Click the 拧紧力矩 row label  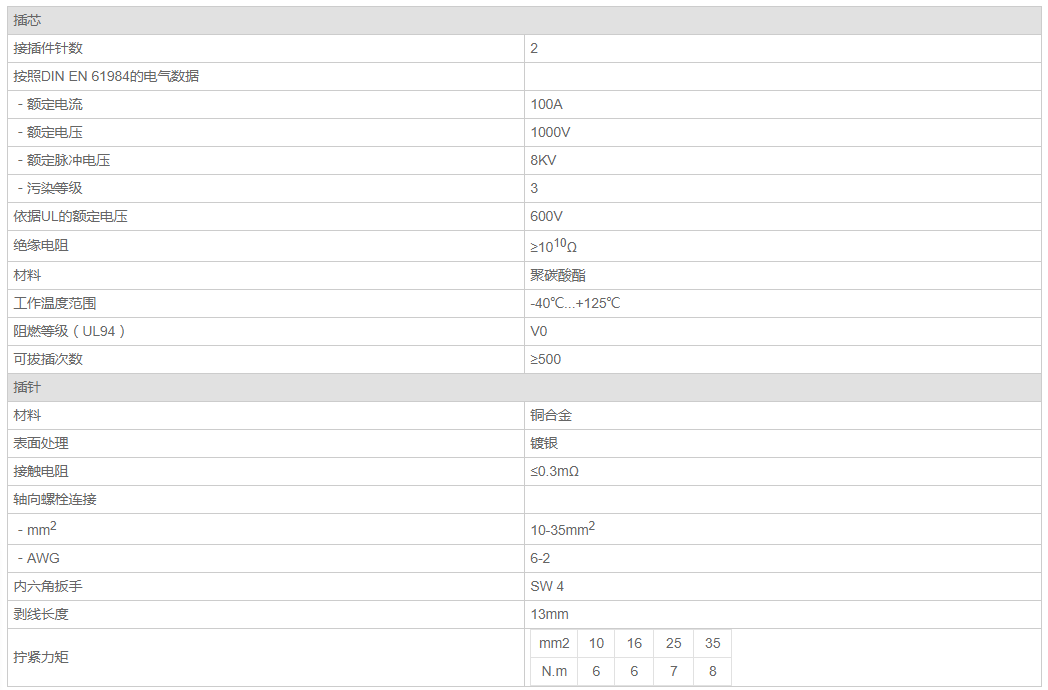pos(41,657)
